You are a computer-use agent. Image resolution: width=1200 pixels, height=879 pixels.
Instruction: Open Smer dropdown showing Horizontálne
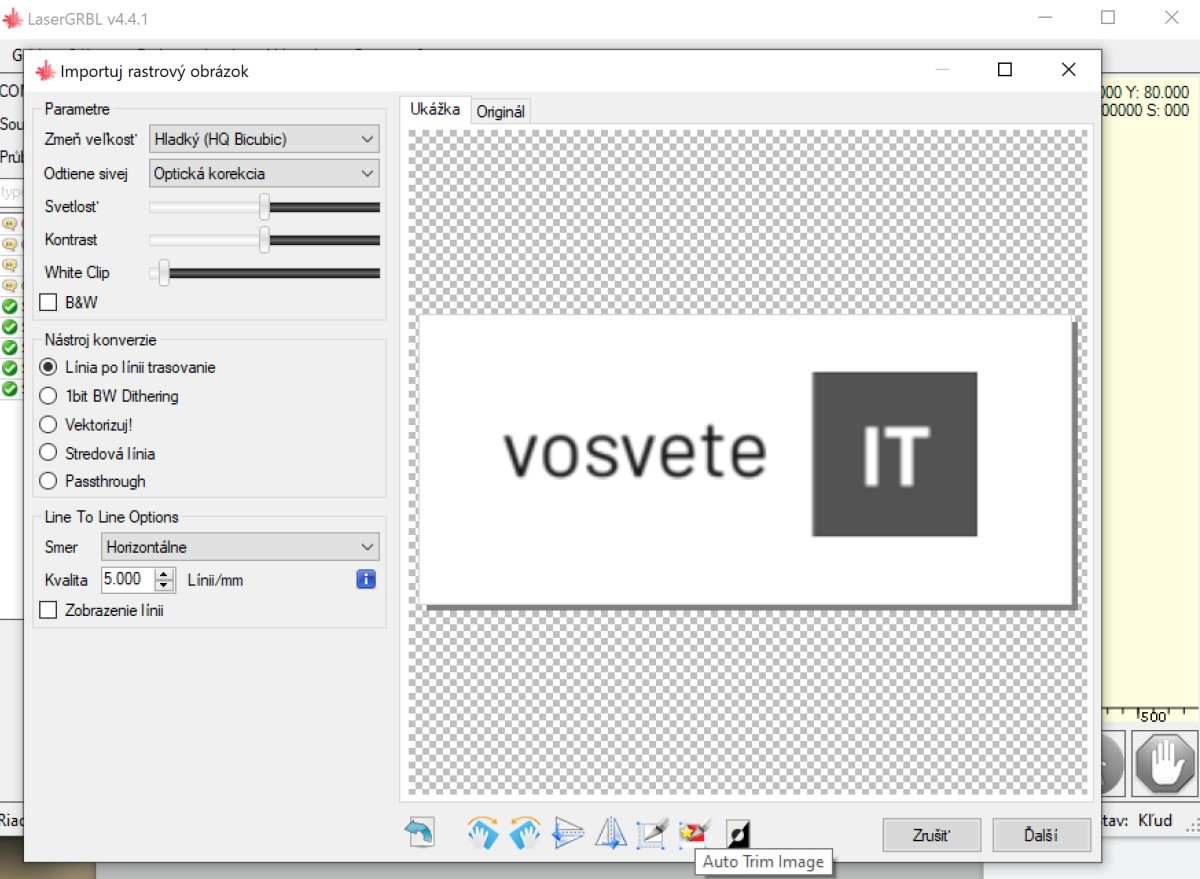tap(240, 547)
